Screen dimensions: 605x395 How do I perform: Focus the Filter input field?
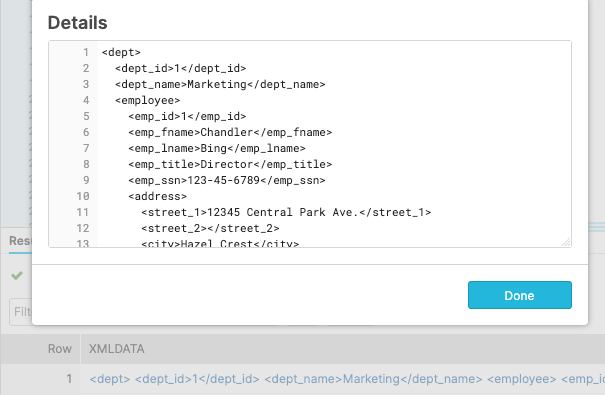(x=21, y=311)
